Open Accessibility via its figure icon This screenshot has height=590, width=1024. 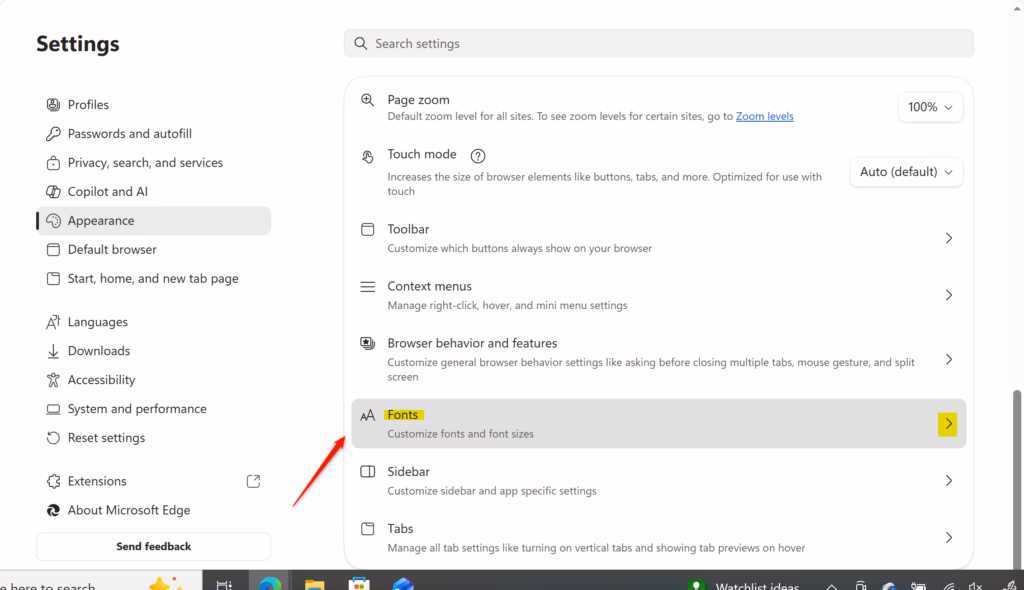(53, 380)
